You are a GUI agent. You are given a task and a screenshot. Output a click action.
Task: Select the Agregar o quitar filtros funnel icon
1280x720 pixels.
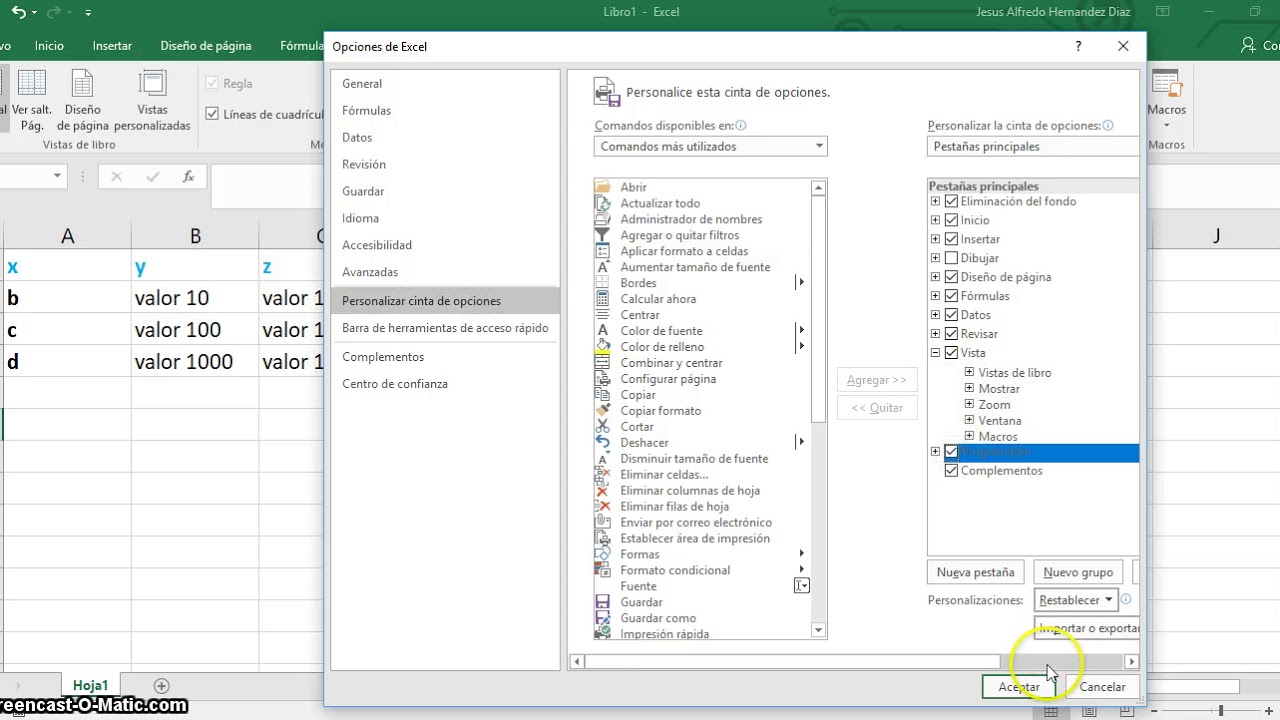602,235
